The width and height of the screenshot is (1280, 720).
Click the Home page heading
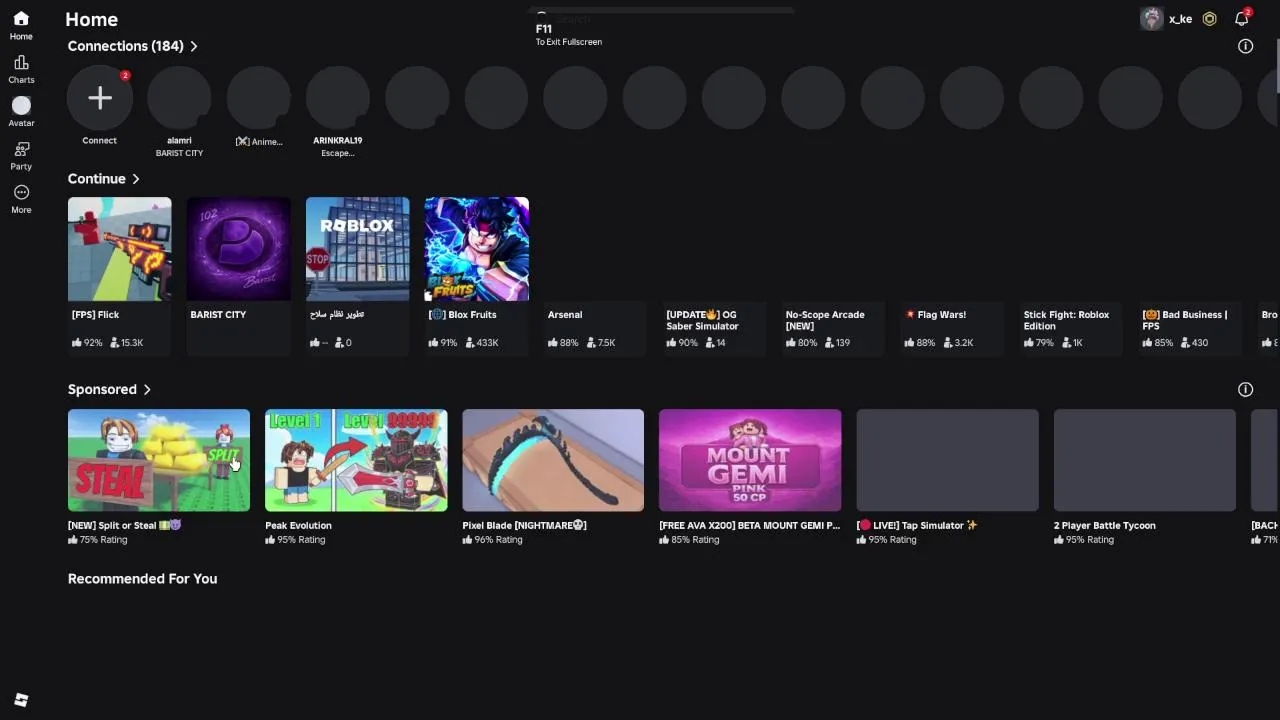91,19
